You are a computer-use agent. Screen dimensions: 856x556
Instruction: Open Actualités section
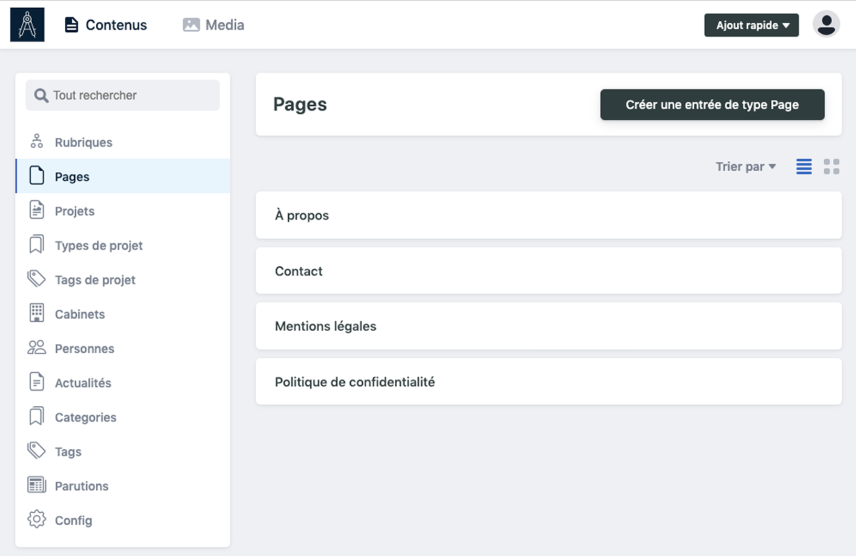point(123,383)
